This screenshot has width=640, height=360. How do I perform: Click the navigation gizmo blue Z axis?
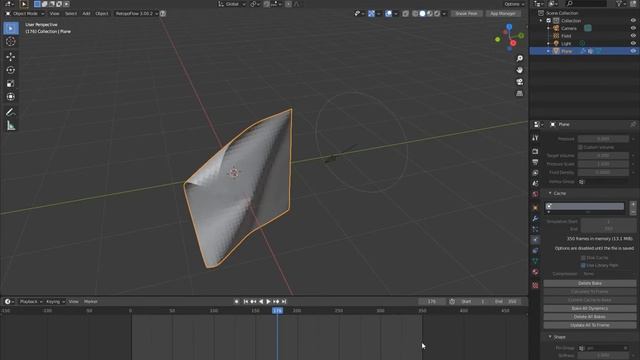pyautogui.click(x=509, y=27)
